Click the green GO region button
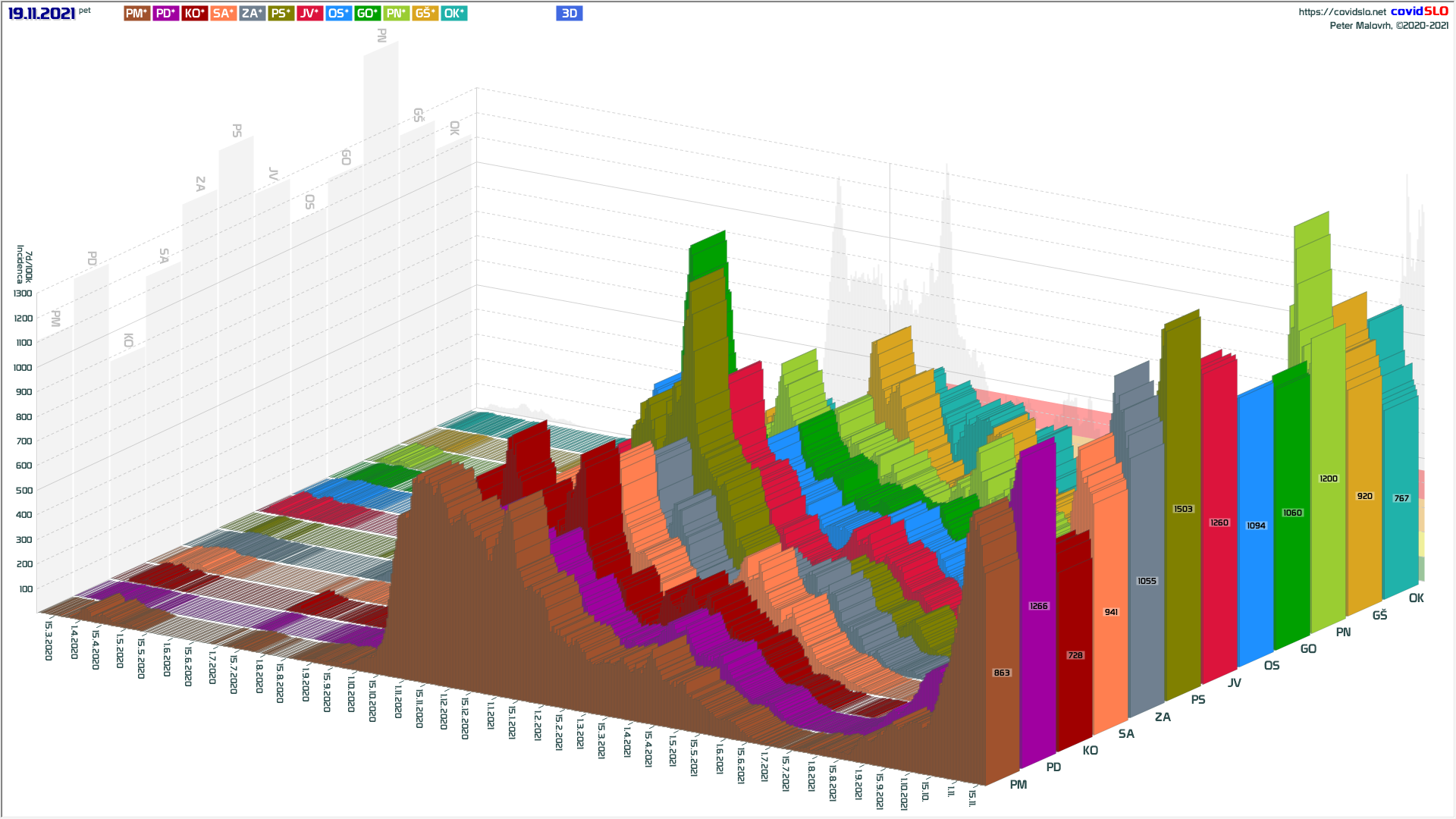This screenshot has height=819, width=1456. pyautogui.click(x=367, y=14)
